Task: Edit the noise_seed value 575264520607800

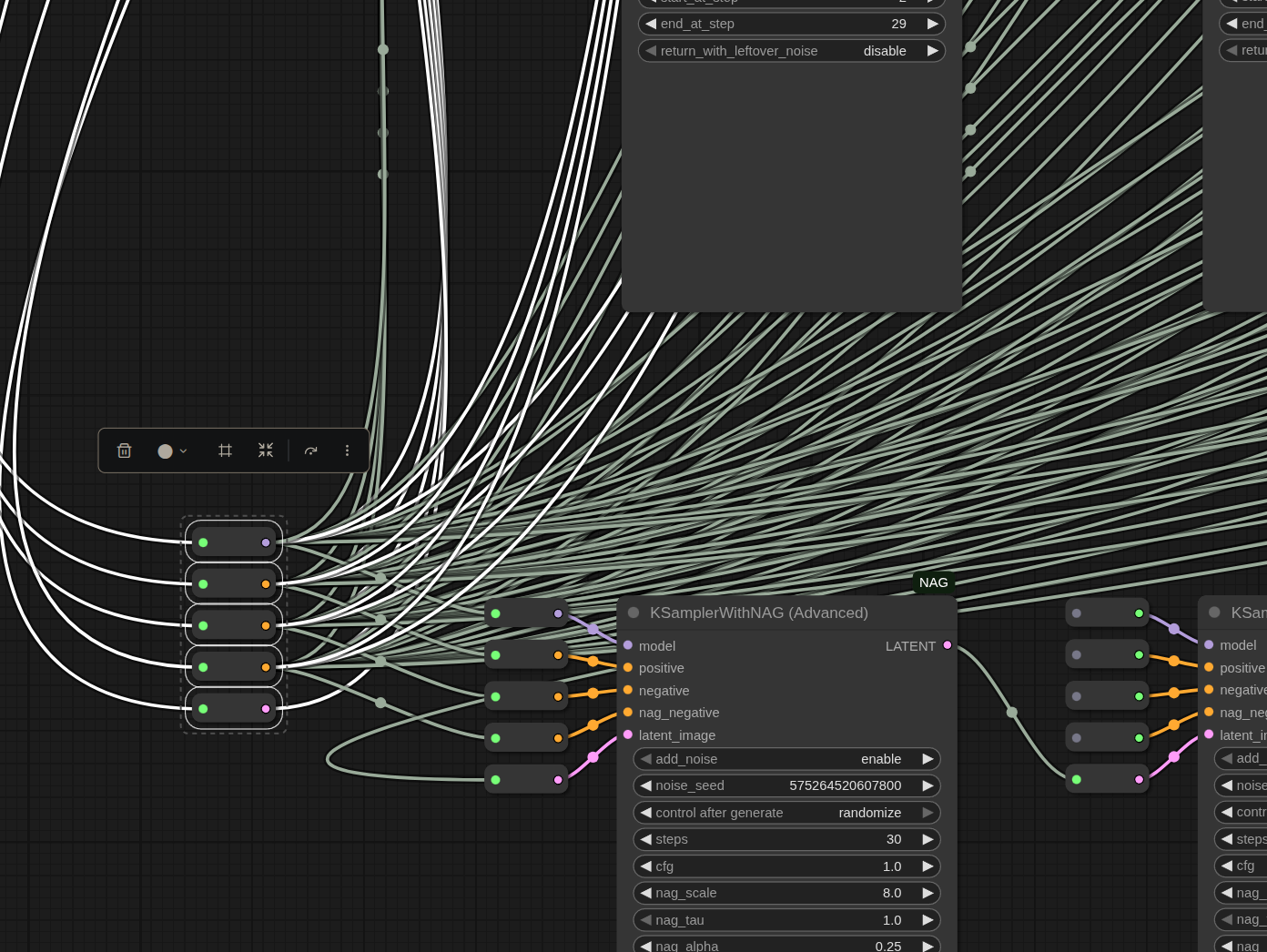Action: pos(787,785)
